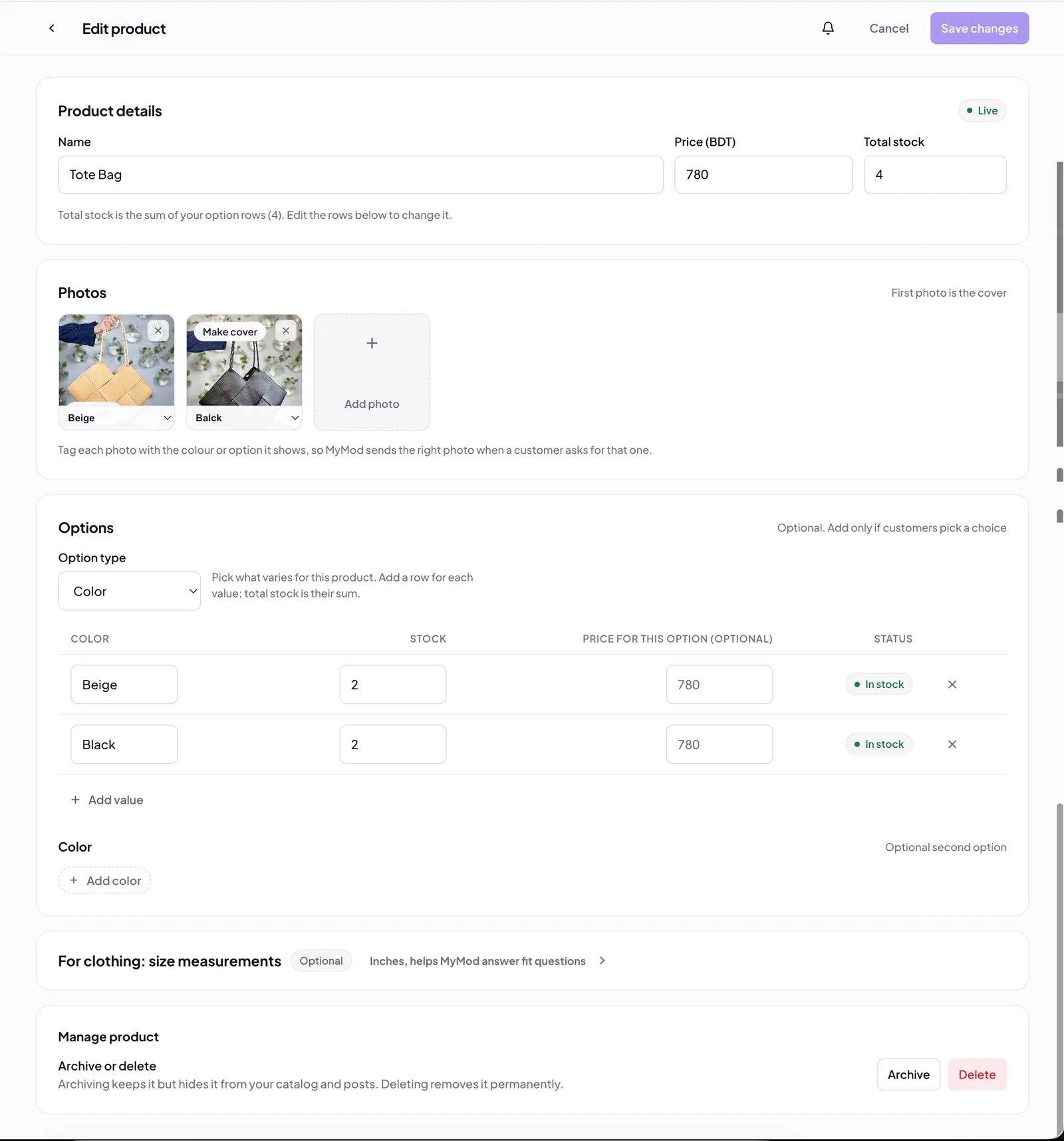The height and width of the screenshot is (1141, 1064).
Task: Click the plus icon beside Add value
Action: (x=75, y=800)
